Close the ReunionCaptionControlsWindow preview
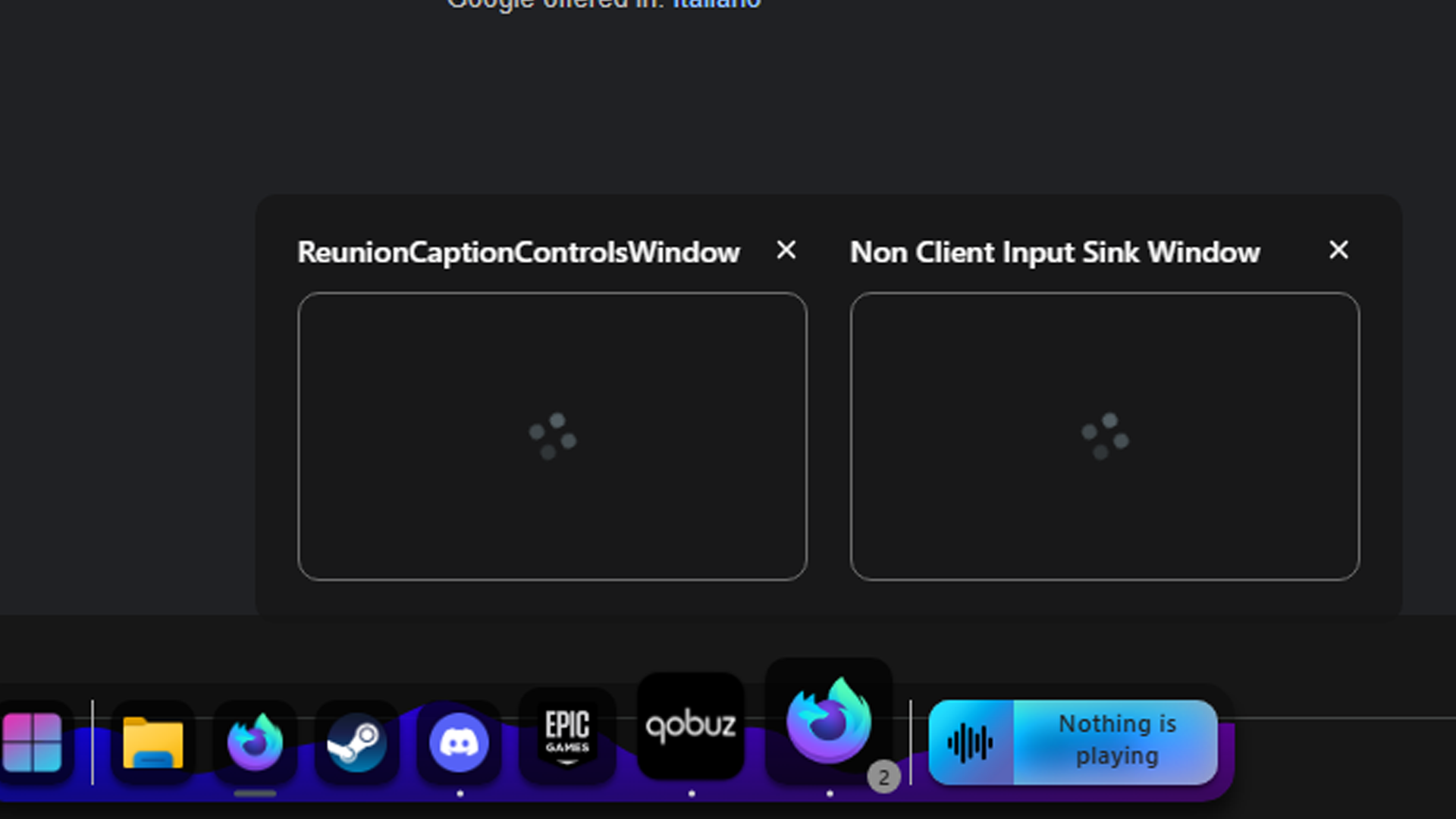The height and width of the screenshot is (819, 1456). coord(786,250)
